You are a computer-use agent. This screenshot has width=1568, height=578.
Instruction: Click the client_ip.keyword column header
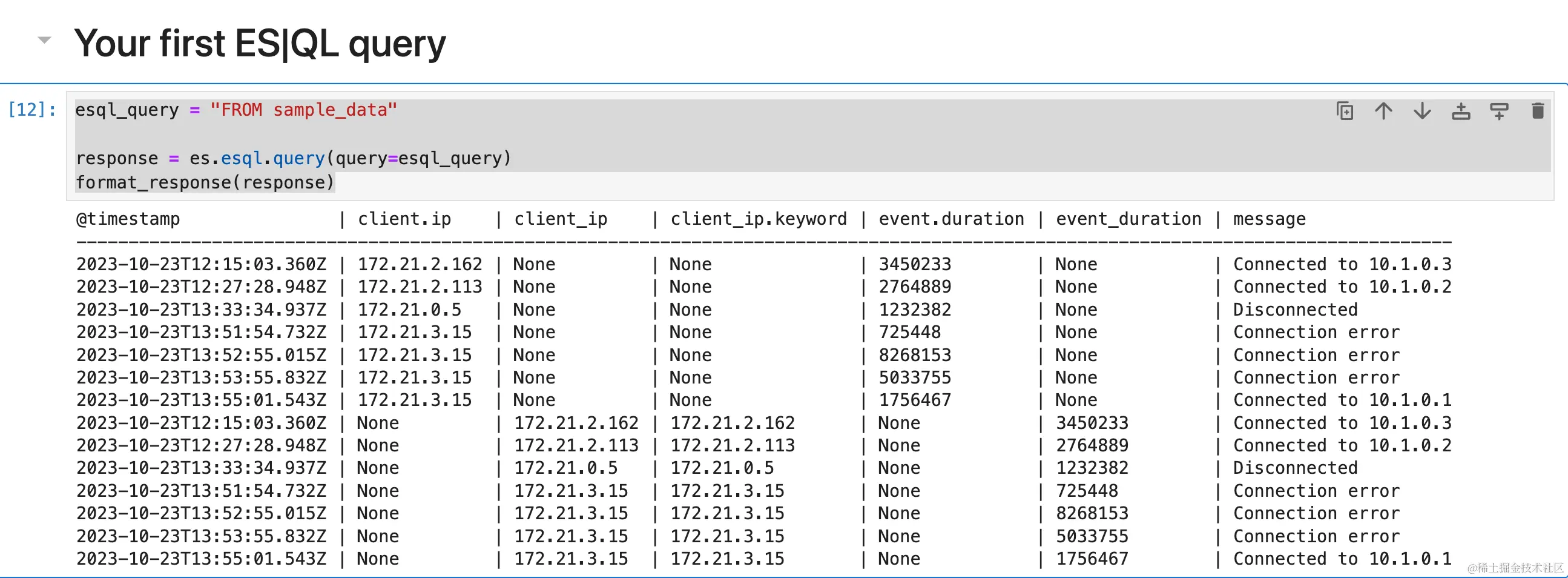click(x=759, y=219)
